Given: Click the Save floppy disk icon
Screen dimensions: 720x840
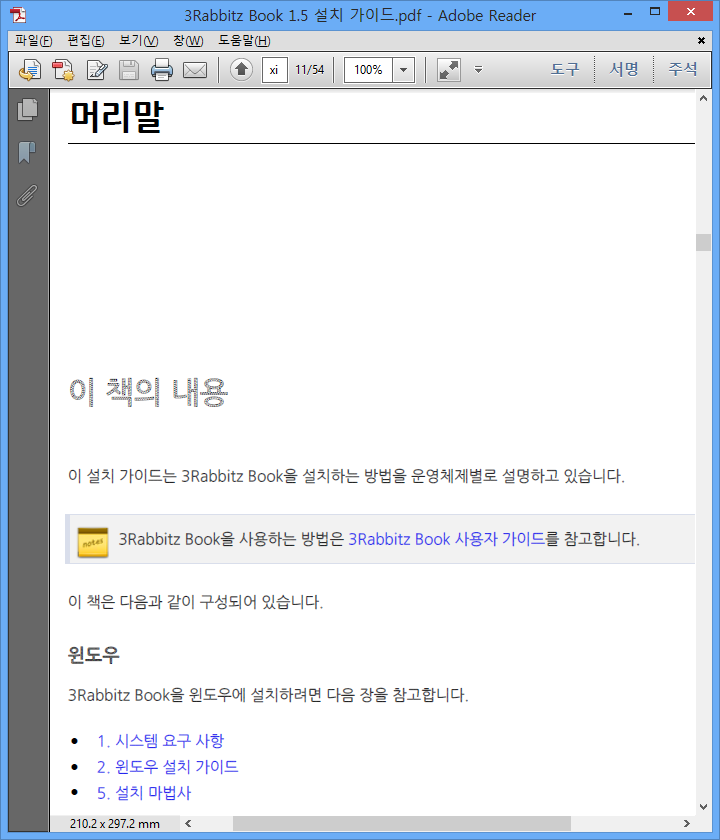Looking at the screenshot, I should (x=129, y=70).
